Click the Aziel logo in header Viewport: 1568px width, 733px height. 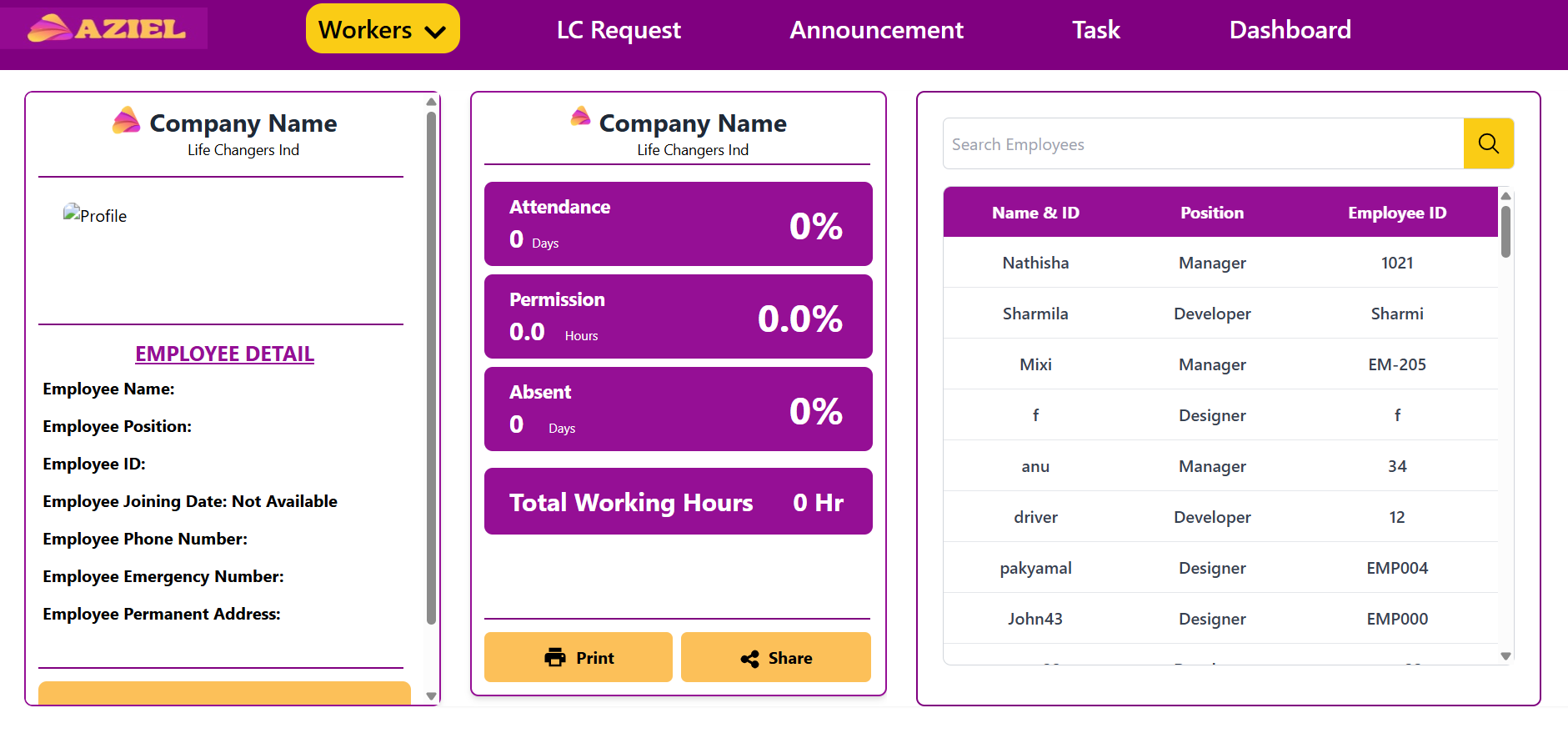click(105, 29)
